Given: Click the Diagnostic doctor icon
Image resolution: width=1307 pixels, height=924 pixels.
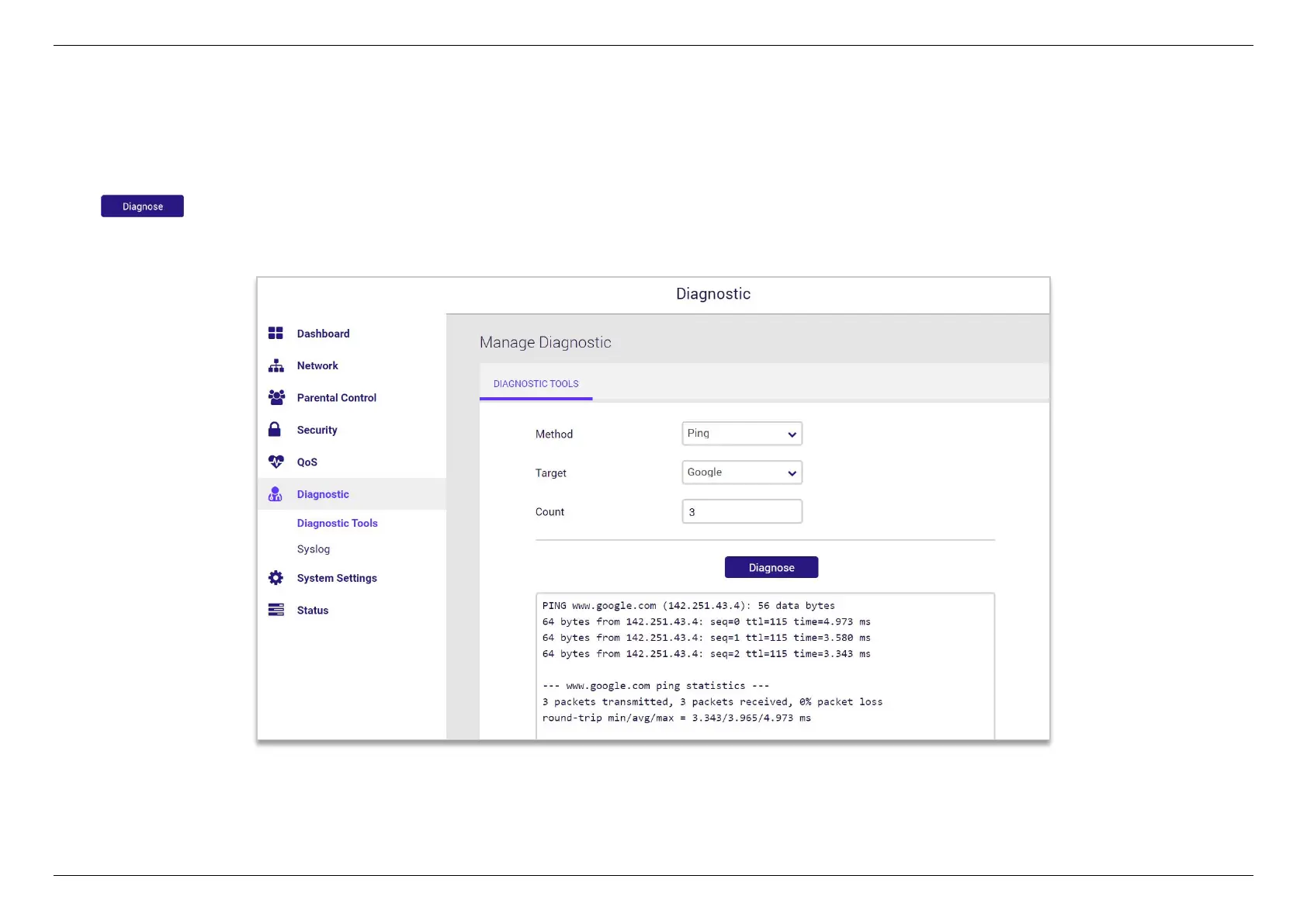Looking at the screenshot, I should point(275,493).
